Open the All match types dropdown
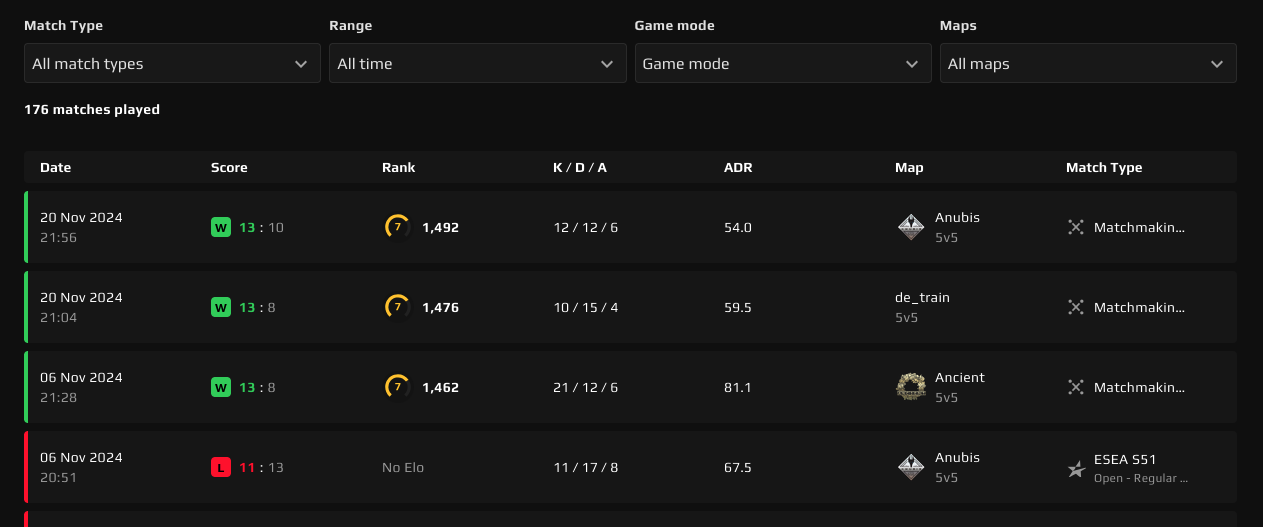1263x527 pixels. click(172, 63)
